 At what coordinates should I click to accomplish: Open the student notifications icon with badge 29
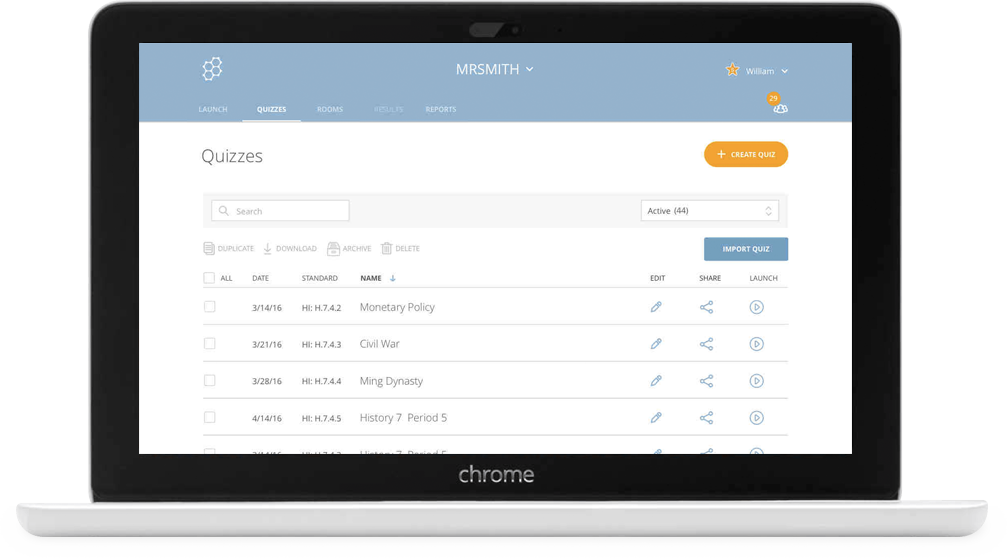(779, 107)
